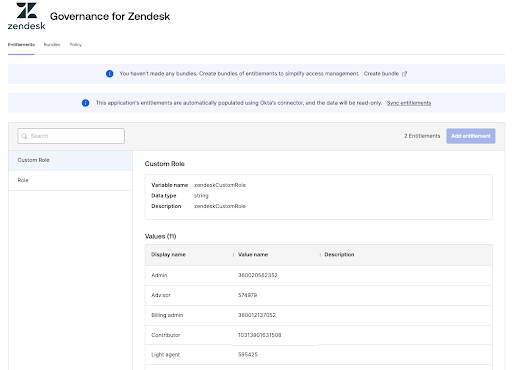Click the Values (11) heading
The width and height of the screenshot is (512, 370).
[x=160, y=237]
